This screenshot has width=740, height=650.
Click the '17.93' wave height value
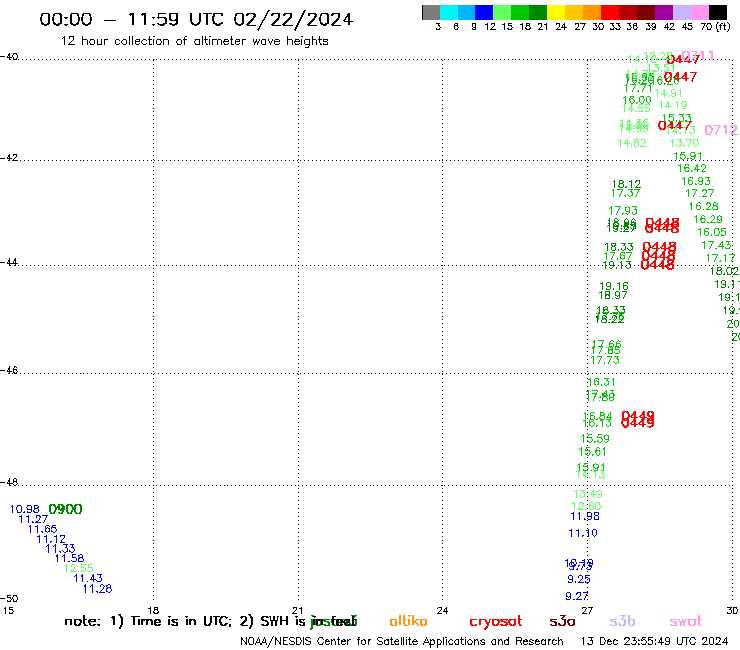pos(622,211)
